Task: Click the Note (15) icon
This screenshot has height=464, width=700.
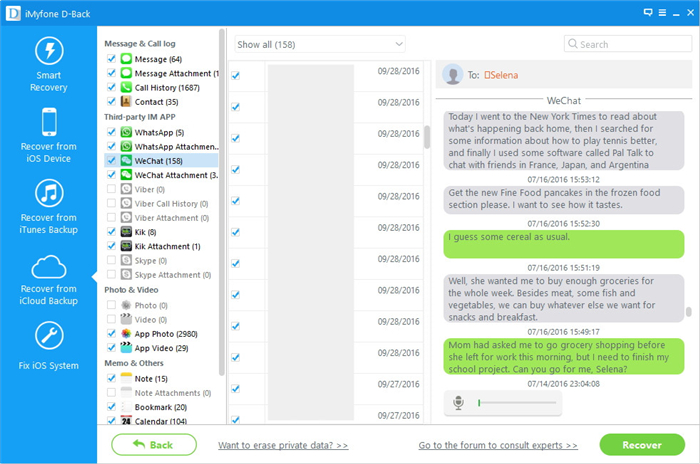Action: pyautogui.click(x=126, y=378)
